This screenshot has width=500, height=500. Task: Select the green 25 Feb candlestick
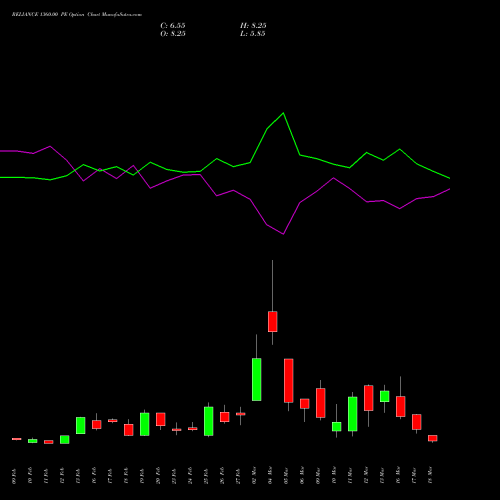click(209, 421)
